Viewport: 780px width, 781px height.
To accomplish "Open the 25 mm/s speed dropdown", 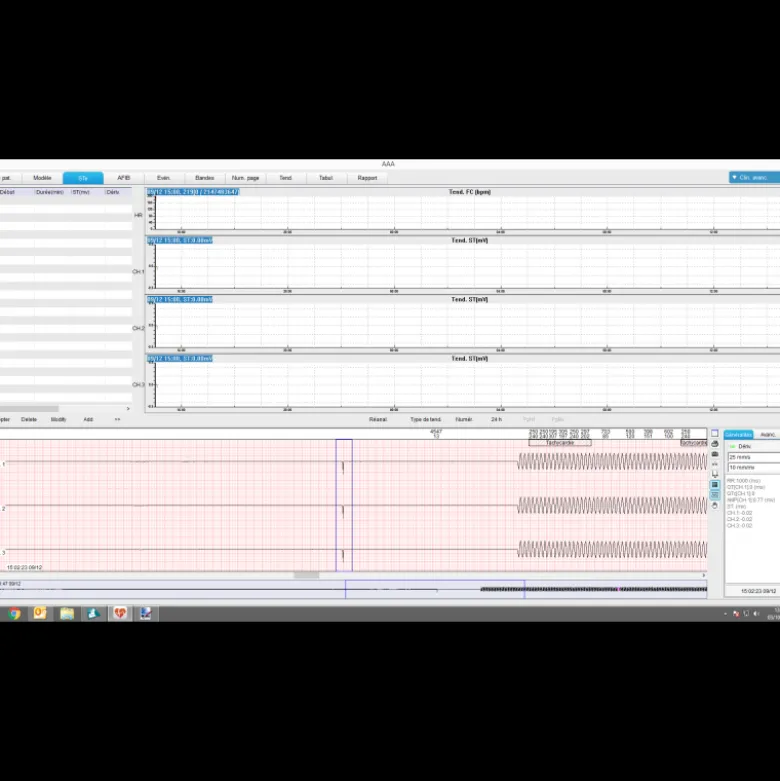I will coord(754,457).
